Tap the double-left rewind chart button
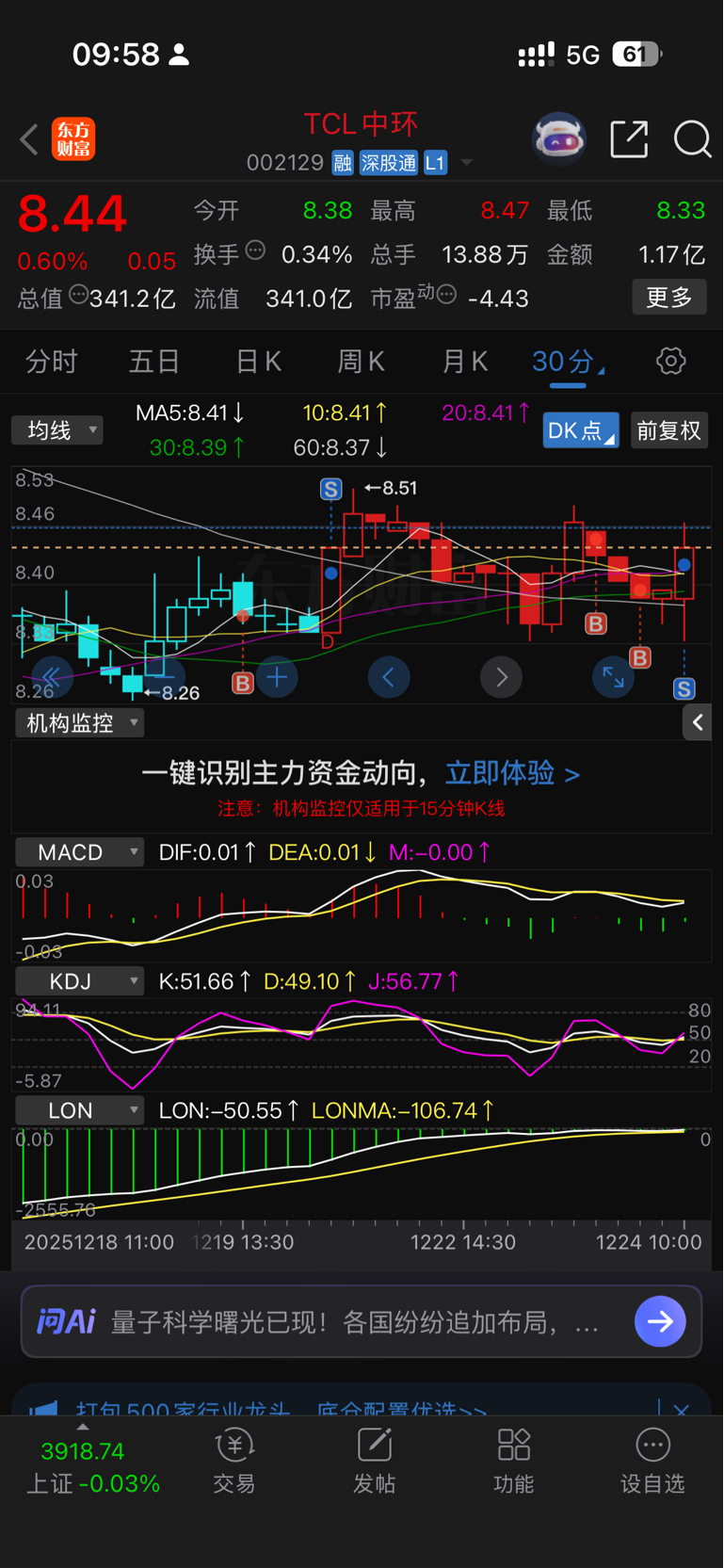724x1568 pixels. coord(52,676)
